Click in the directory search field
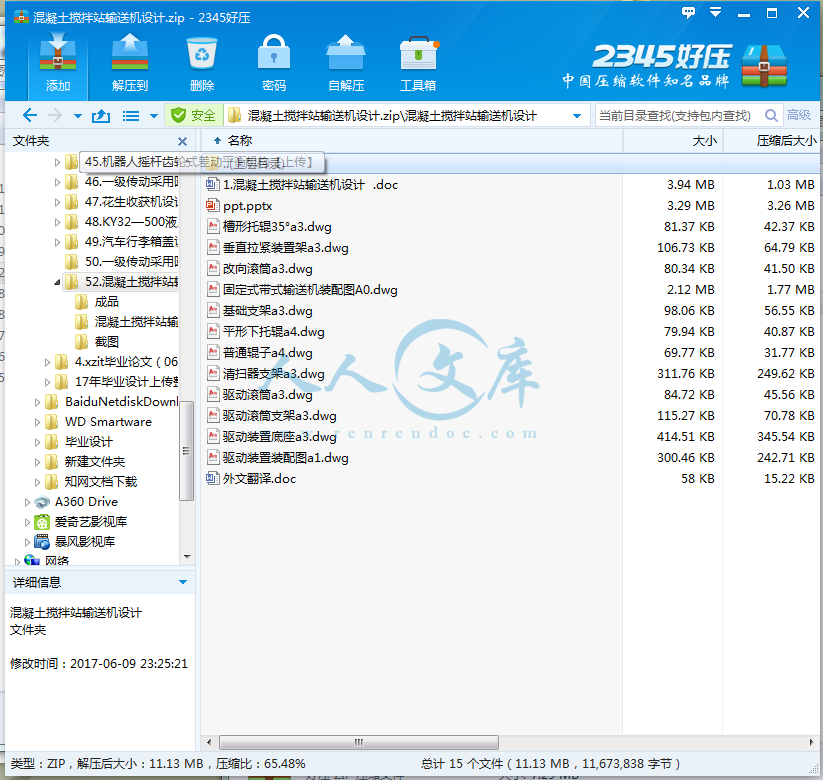823x780 pixels. (x=679, y=115)
